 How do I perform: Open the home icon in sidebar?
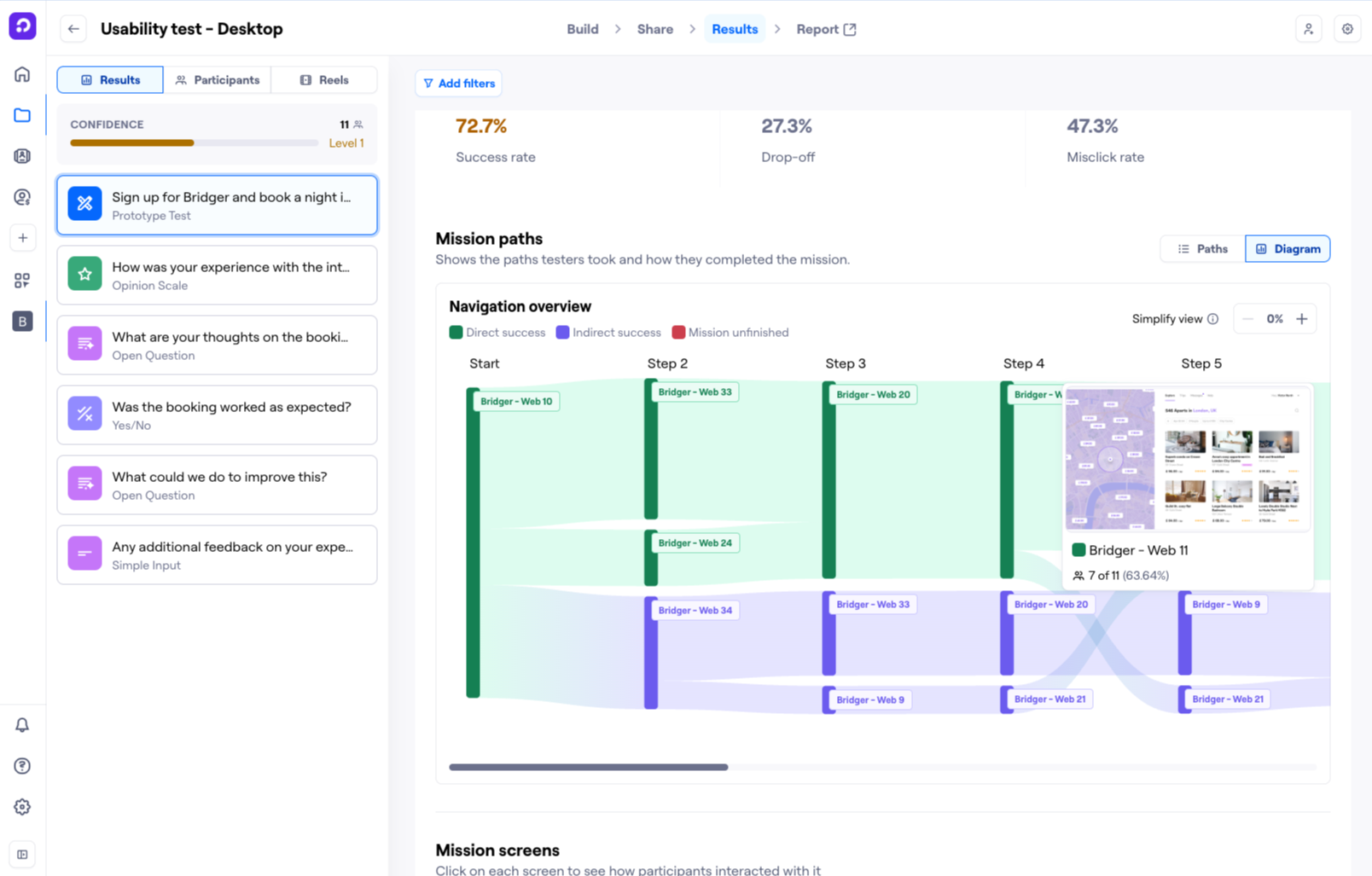(x=22, y=74)
